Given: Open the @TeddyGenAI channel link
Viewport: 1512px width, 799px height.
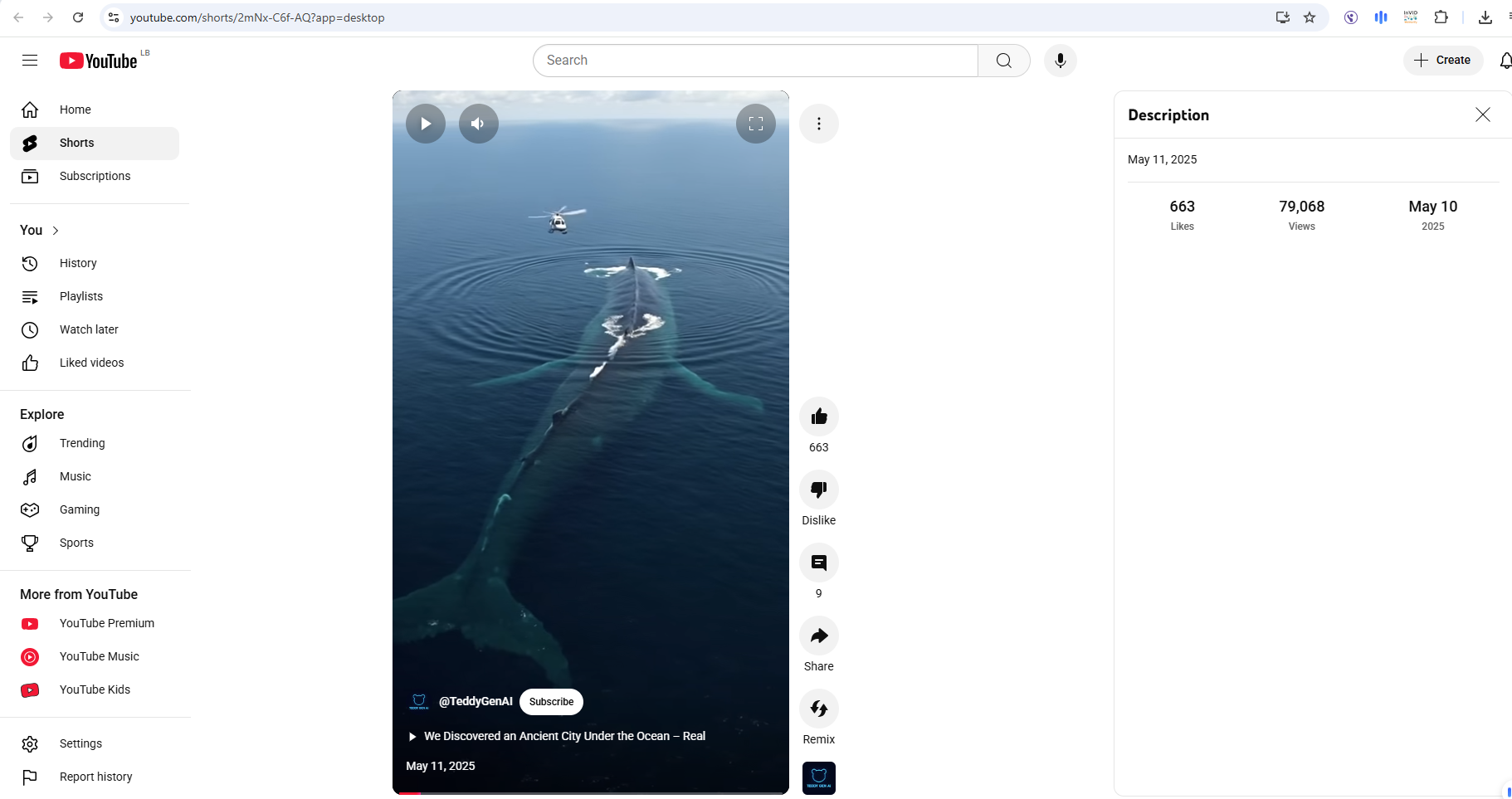Looking at the screenshot, I should tap(475, 702).
